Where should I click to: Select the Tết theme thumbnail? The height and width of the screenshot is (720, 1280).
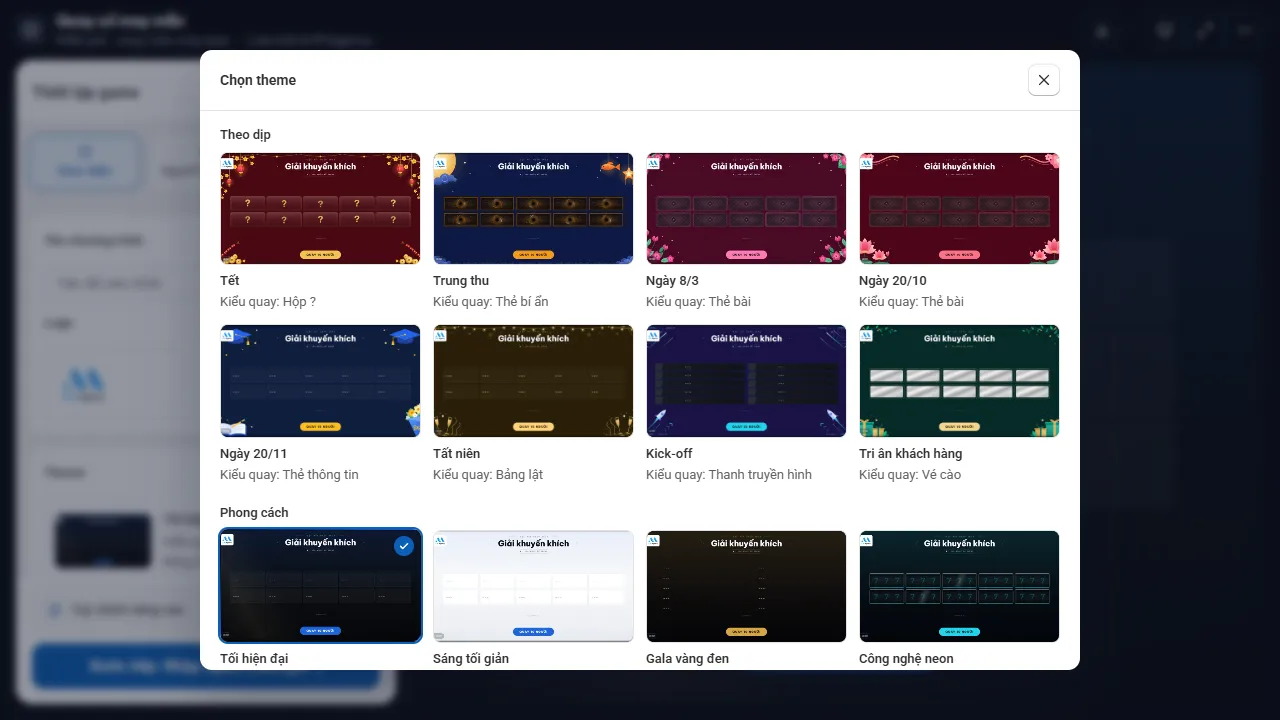pos(320,208)
